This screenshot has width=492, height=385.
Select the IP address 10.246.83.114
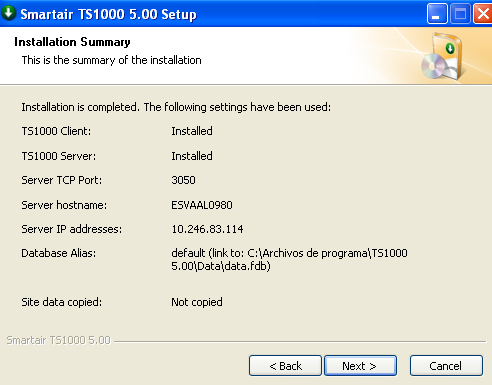(x=207, y=229)
